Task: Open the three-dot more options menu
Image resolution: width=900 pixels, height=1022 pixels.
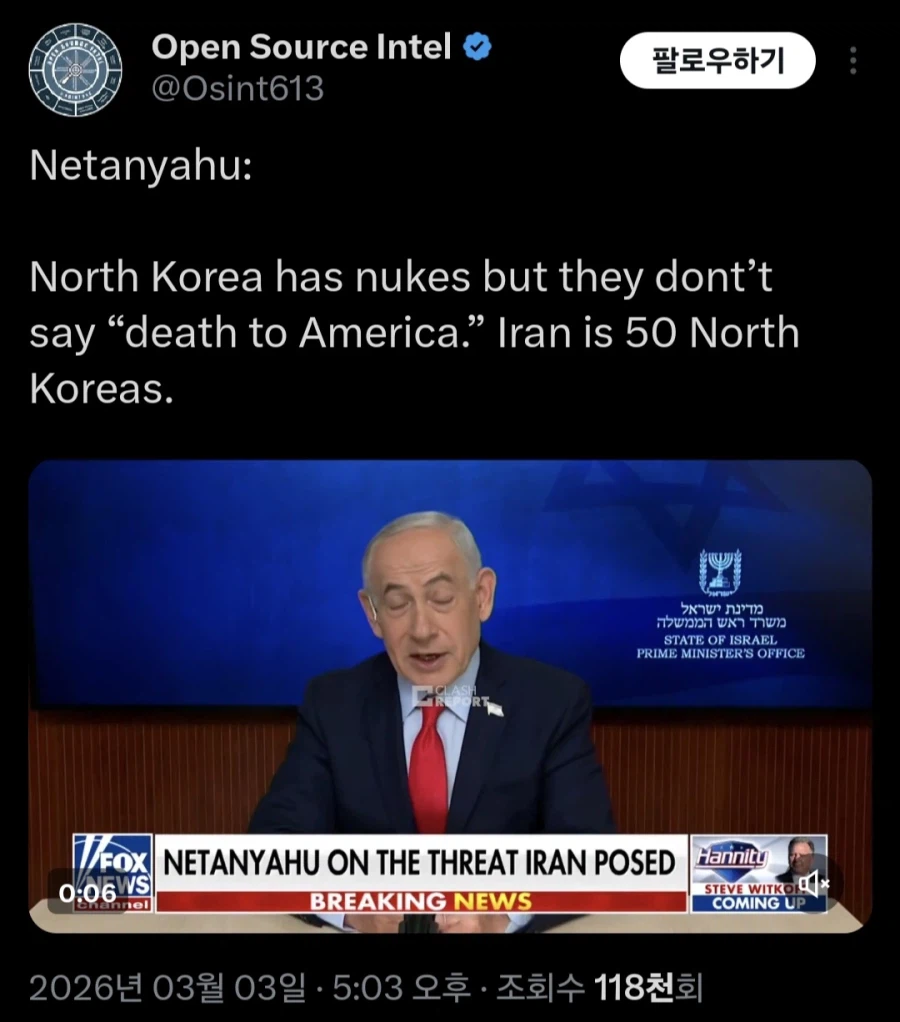Action: pyautogui.click(x=853, y=61)
